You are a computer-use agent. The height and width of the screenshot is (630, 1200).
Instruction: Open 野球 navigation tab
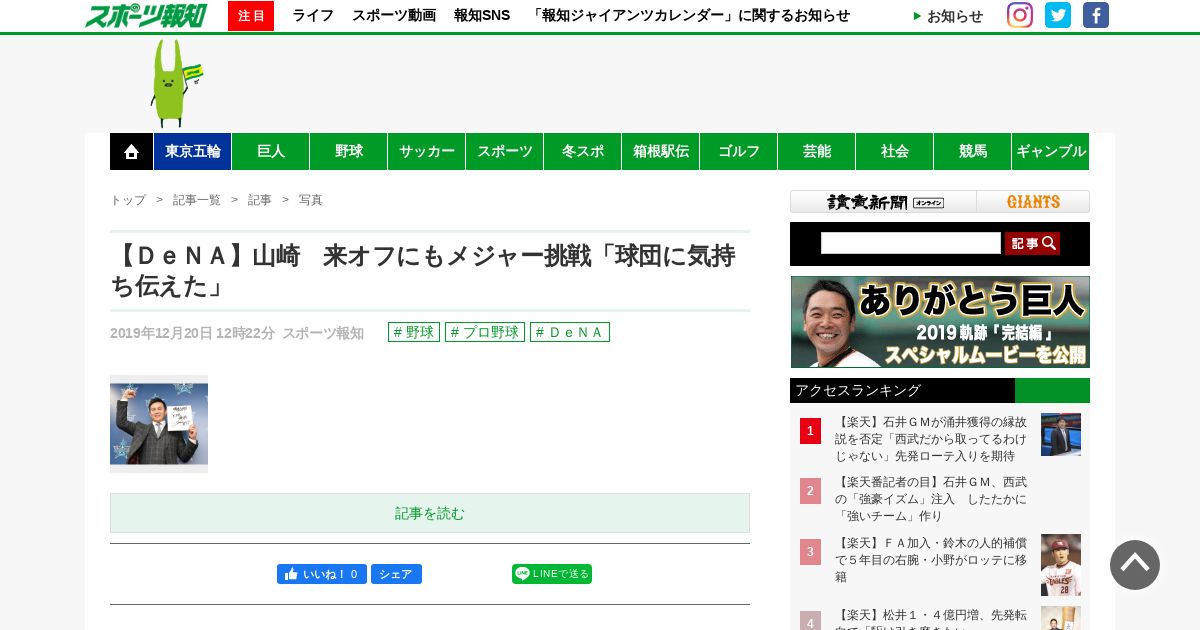click(349, 151)
